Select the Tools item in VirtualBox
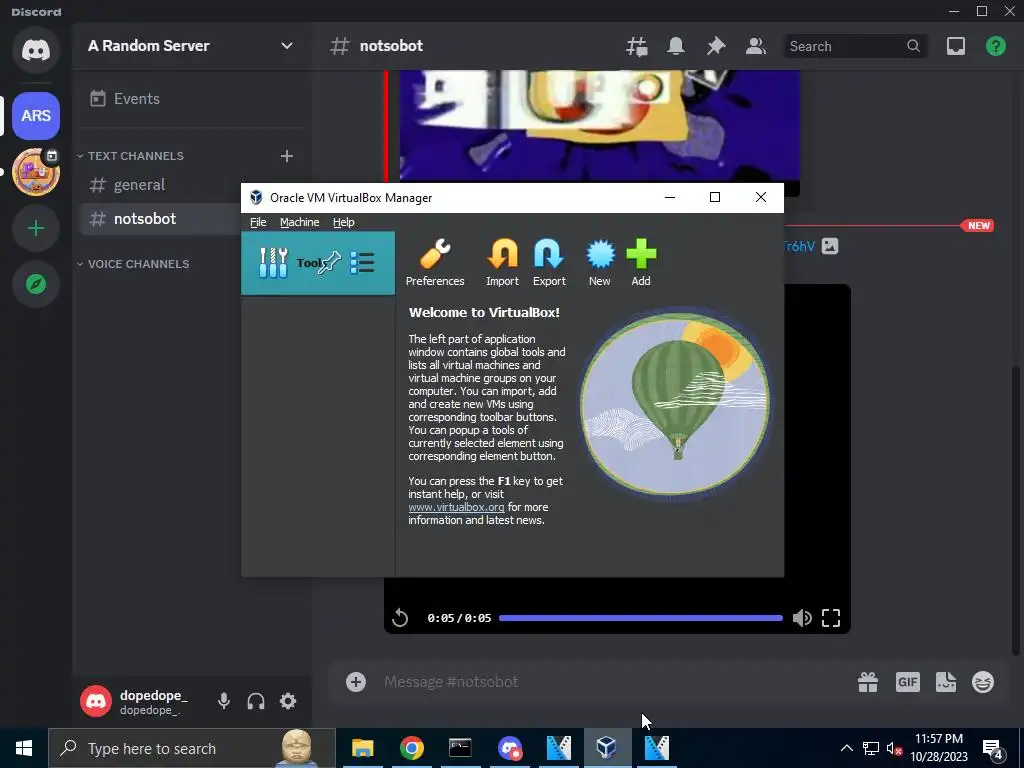This screenshot has width=1024, height=768. [317, 263]
